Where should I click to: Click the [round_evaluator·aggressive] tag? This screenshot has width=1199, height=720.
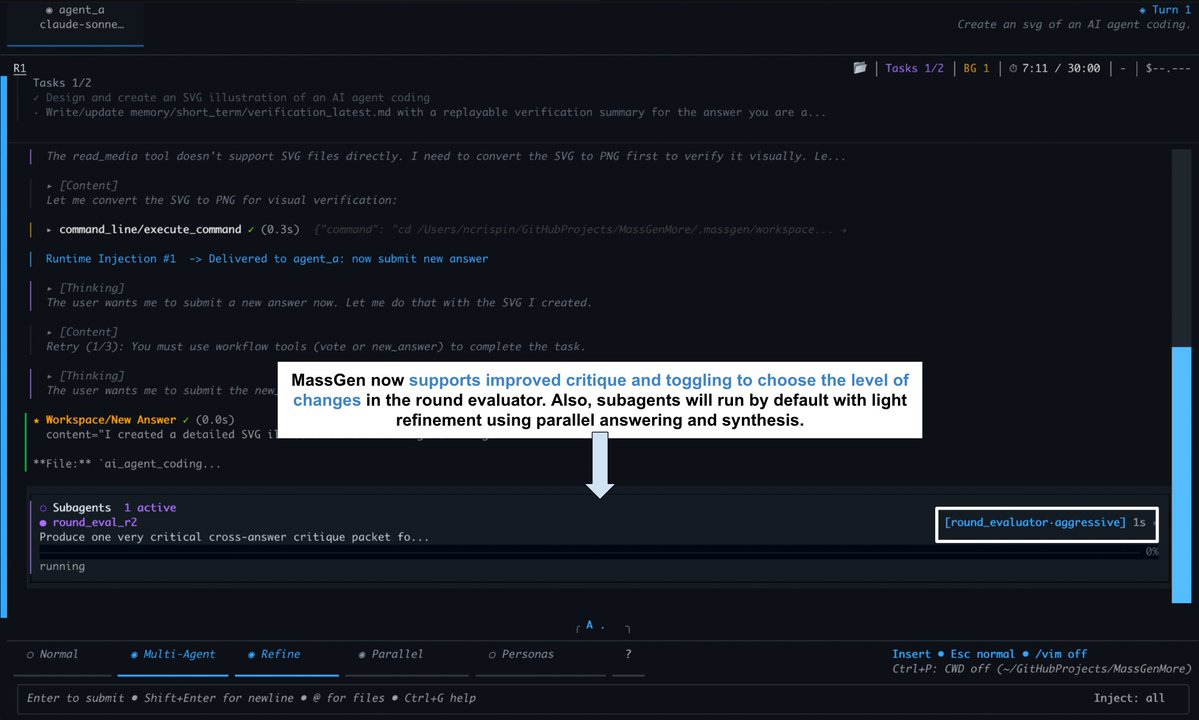coord(1035,523)
